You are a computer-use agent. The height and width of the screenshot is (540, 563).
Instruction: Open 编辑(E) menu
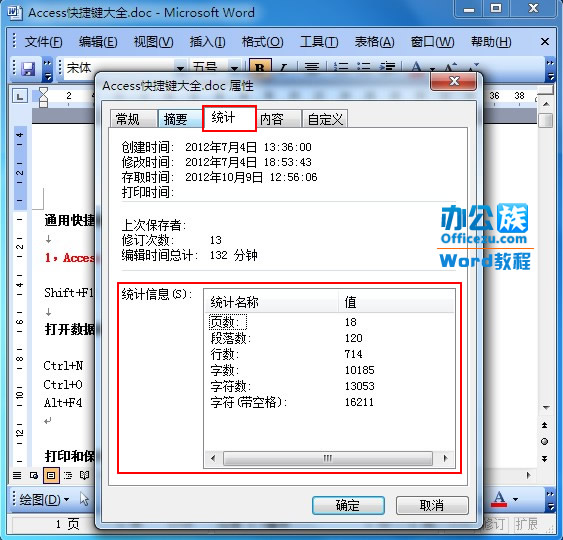coord(98,42)
